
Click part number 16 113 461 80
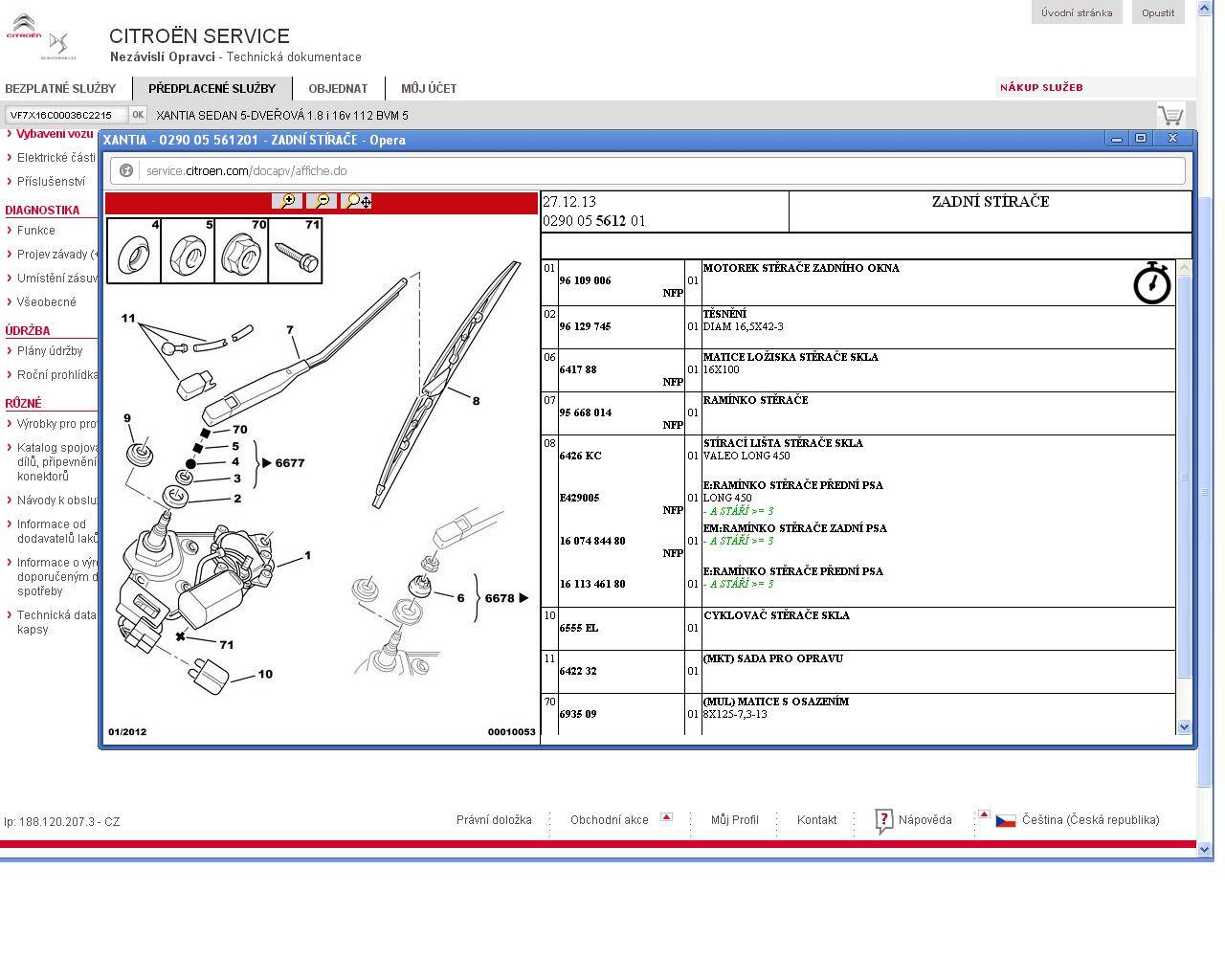(x=592, y=585)
